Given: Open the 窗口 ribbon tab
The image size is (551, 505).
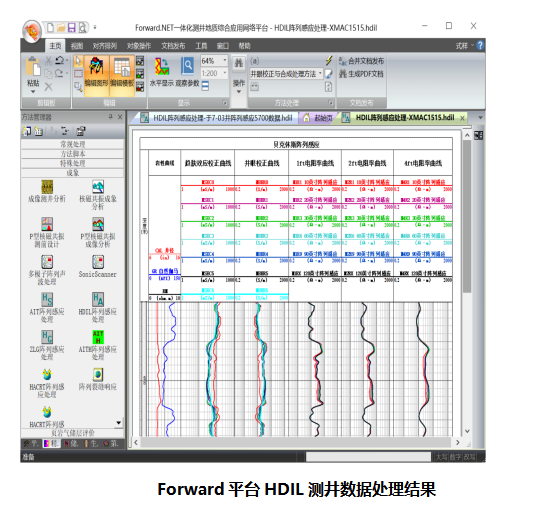Looking at the screenshot, I should (223, 46).
